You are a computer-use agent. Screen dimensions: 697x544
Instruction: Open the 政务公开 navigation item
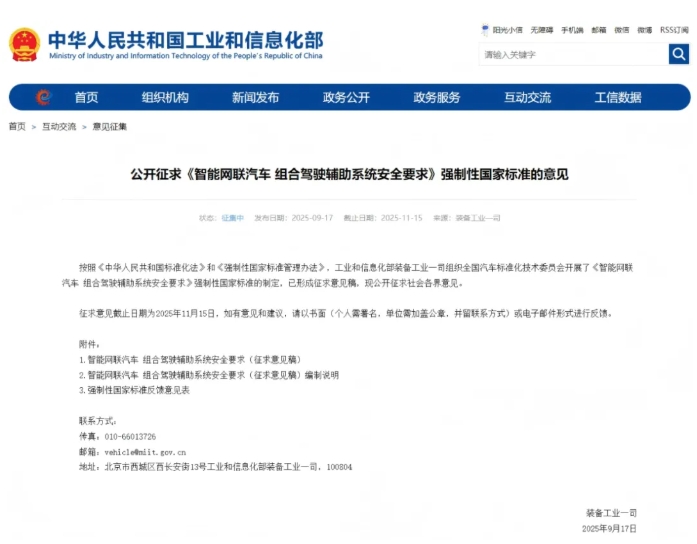coord(346,97)
